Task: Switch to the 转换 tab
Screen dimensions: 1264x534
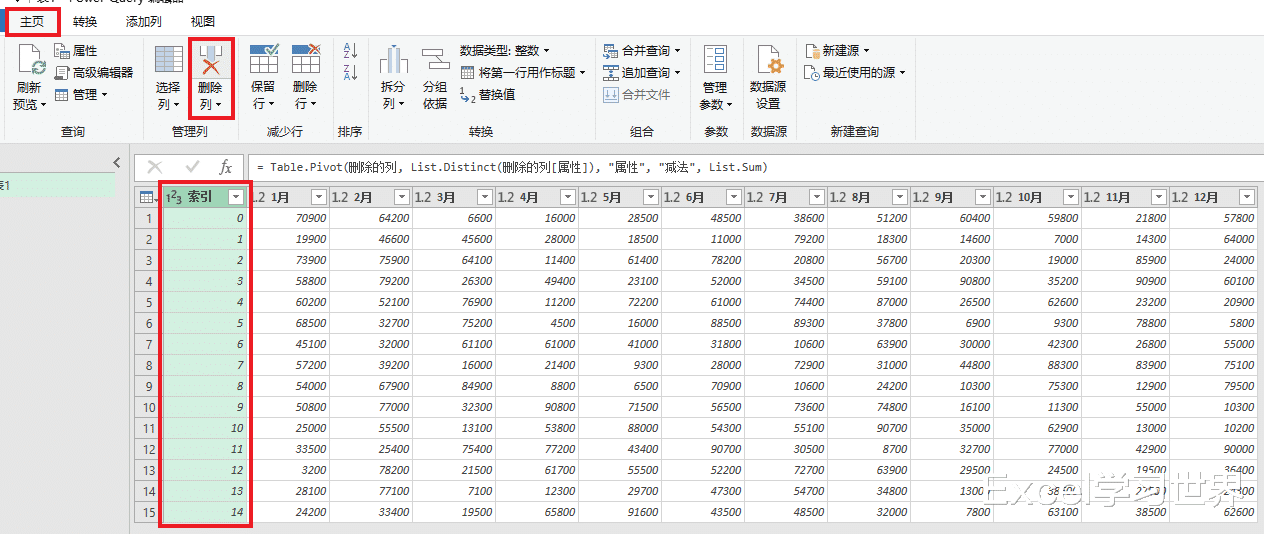Action: (x=85, y=21)
